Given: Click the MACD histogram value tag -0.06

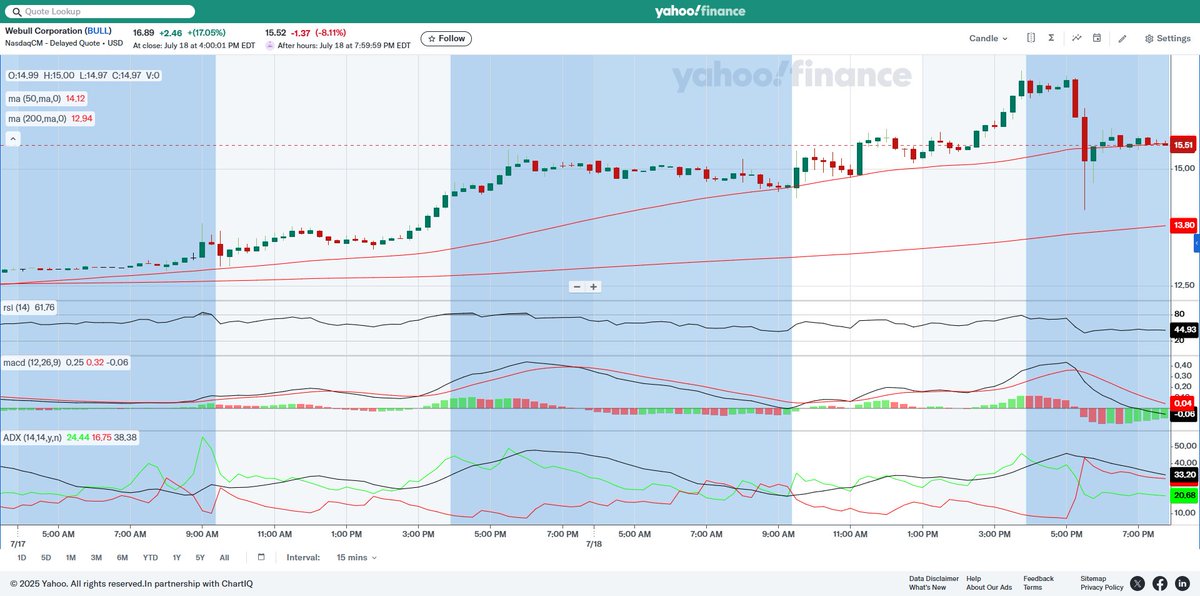Looking at the screenshot, I should coord(1184,413).
